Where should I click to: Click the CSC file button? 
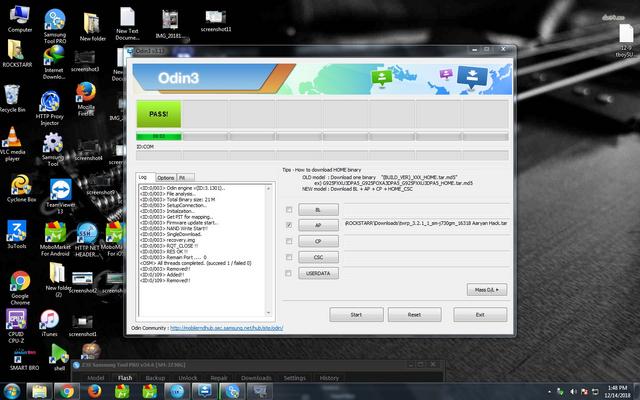[x=318, y=257]
